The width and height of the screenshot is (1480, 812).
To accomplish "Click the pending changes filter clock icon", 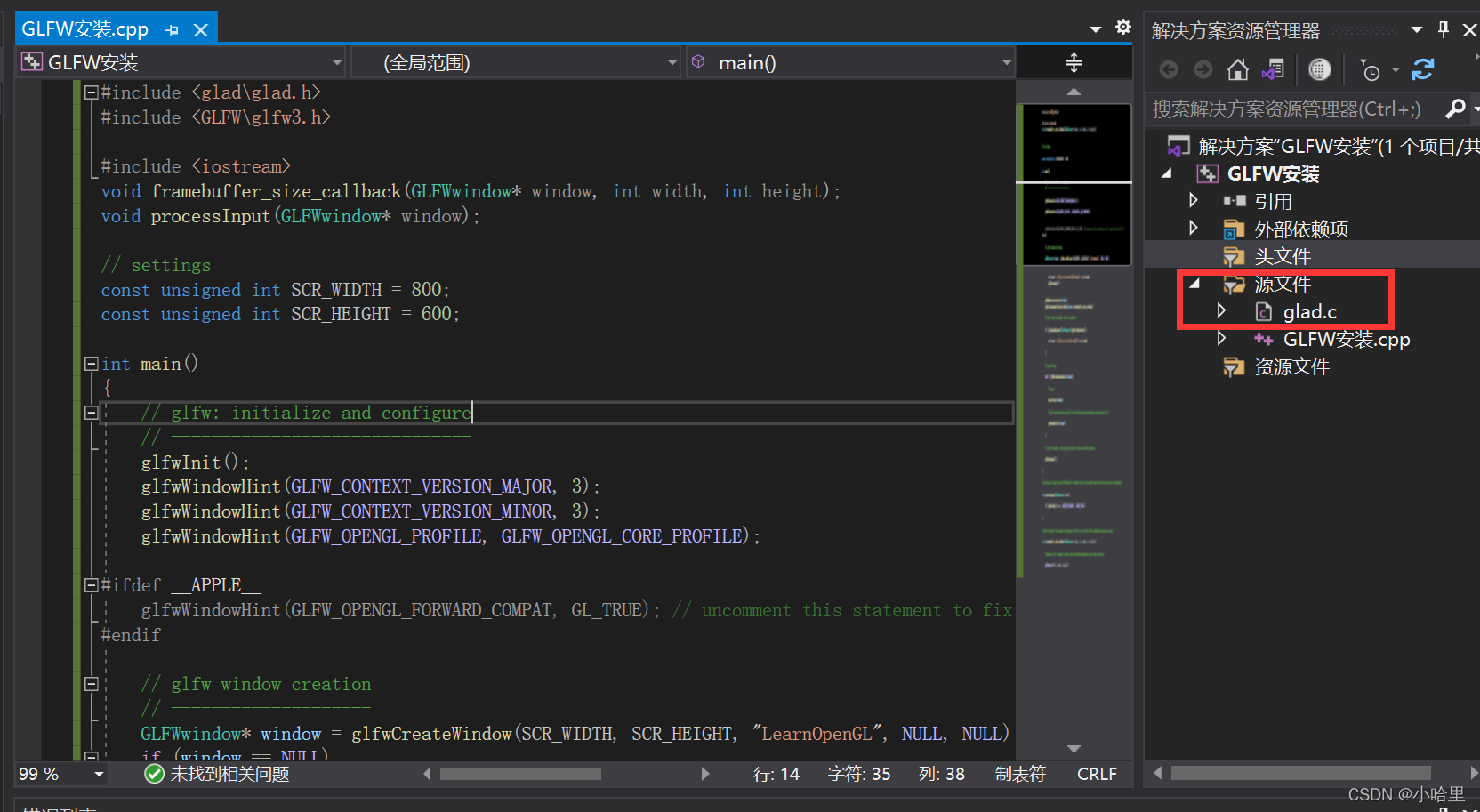I will click(1370, 69).
